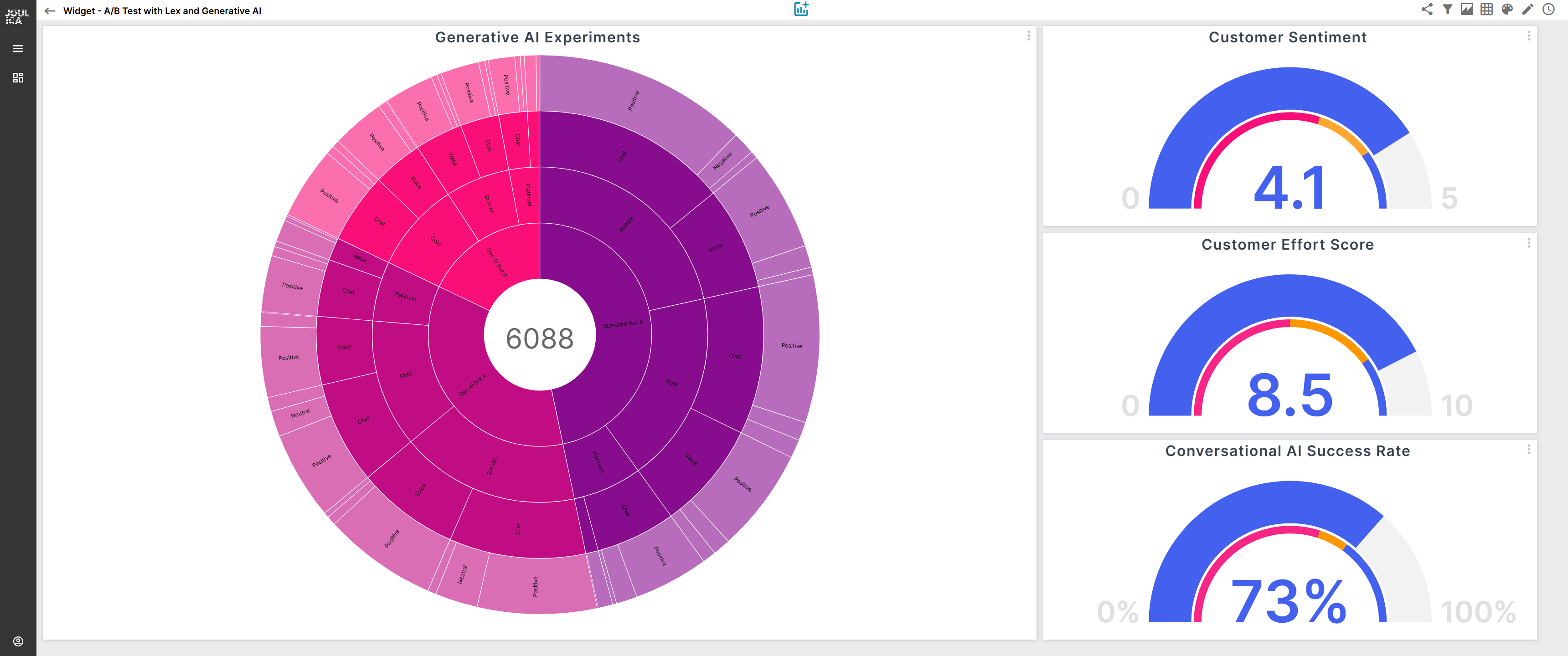Image resolution: width=1568 pixels, height=656 pixels.
Task: Open the hamburger menu in the sidebar
Action: point(18,49)
